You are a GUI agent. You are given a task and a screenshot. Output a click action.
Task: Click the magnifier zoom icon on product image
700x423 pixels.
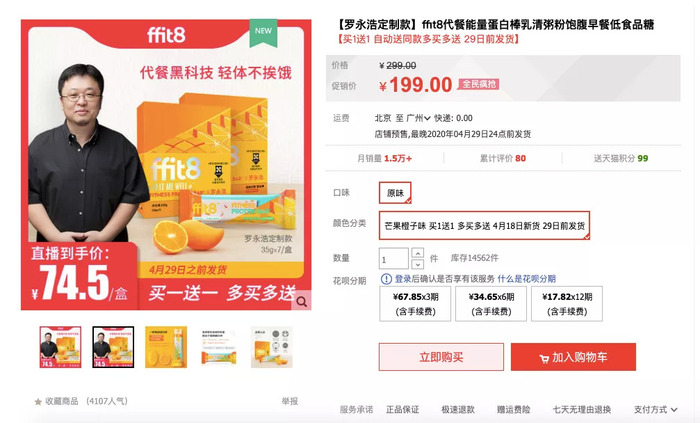(302, 302)
